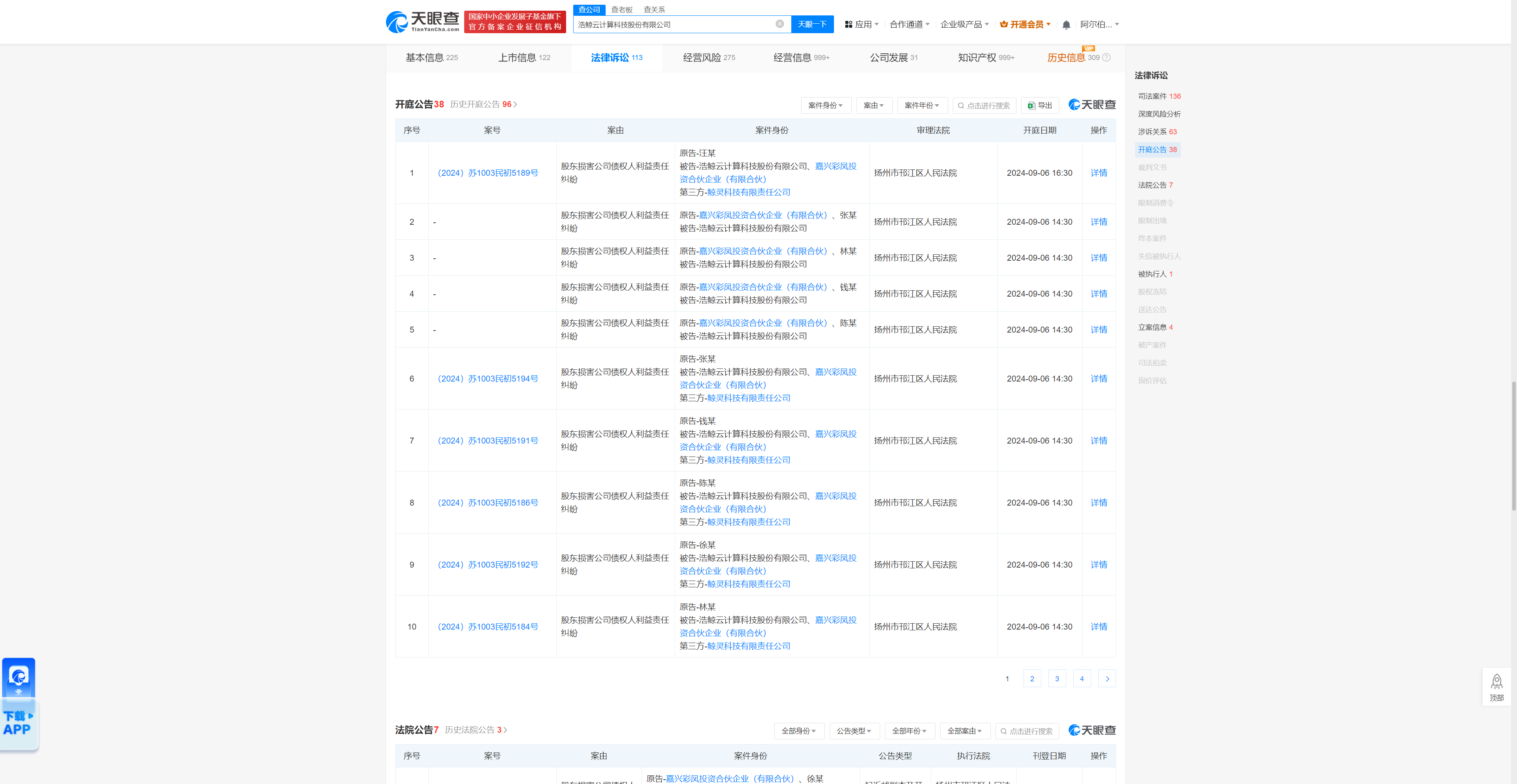Click page 3 in pagination
Screen dimensions: 1517x784
pyautogui.click(x=1057, y=678)
